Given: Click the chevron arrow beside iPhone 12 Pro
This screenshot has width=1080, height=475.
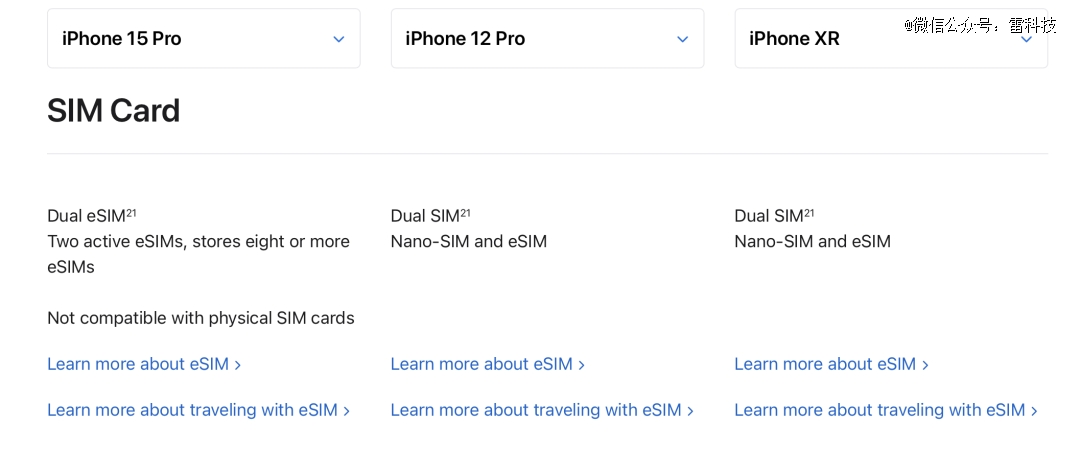Looking at the screenshot, I should coord(682,39).
